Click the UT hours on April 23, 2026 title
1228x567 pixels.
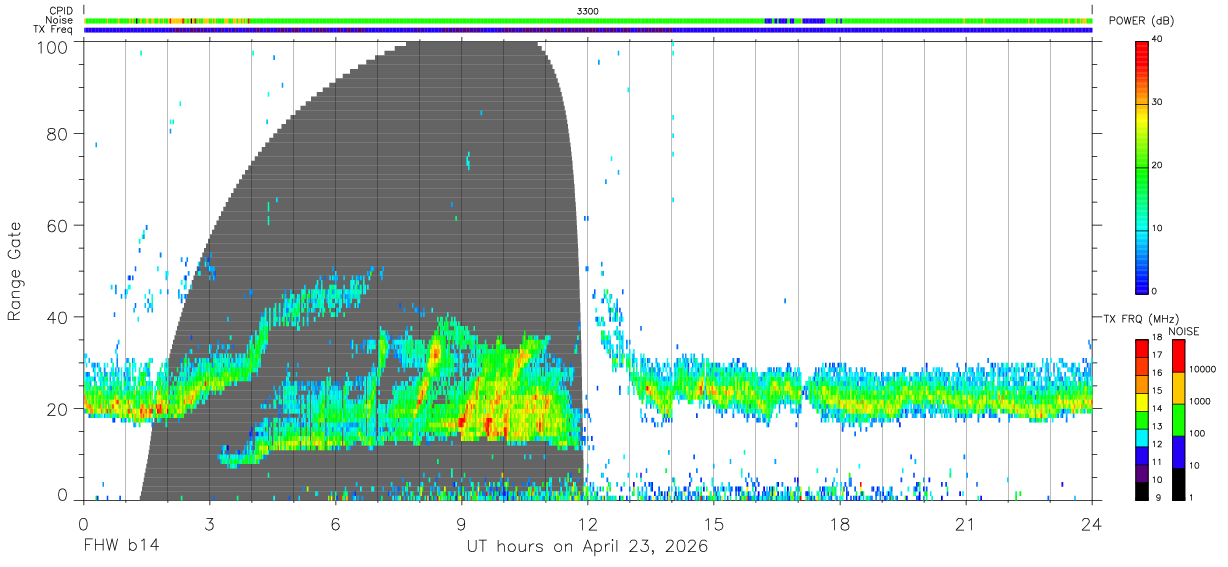(587, 547)
